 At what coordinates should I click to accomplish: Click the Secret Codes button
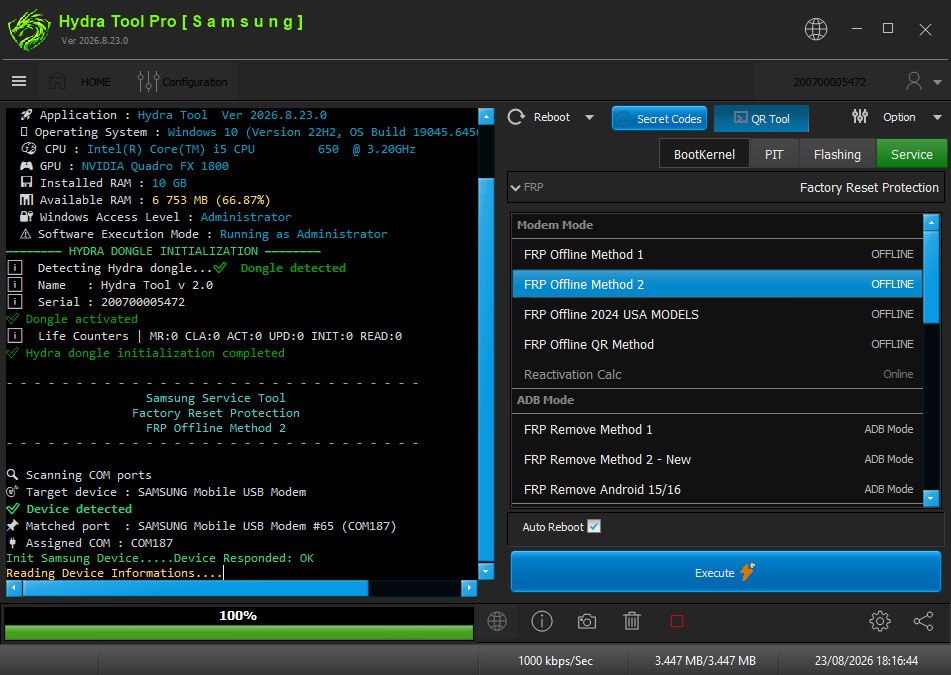(659, 118)
